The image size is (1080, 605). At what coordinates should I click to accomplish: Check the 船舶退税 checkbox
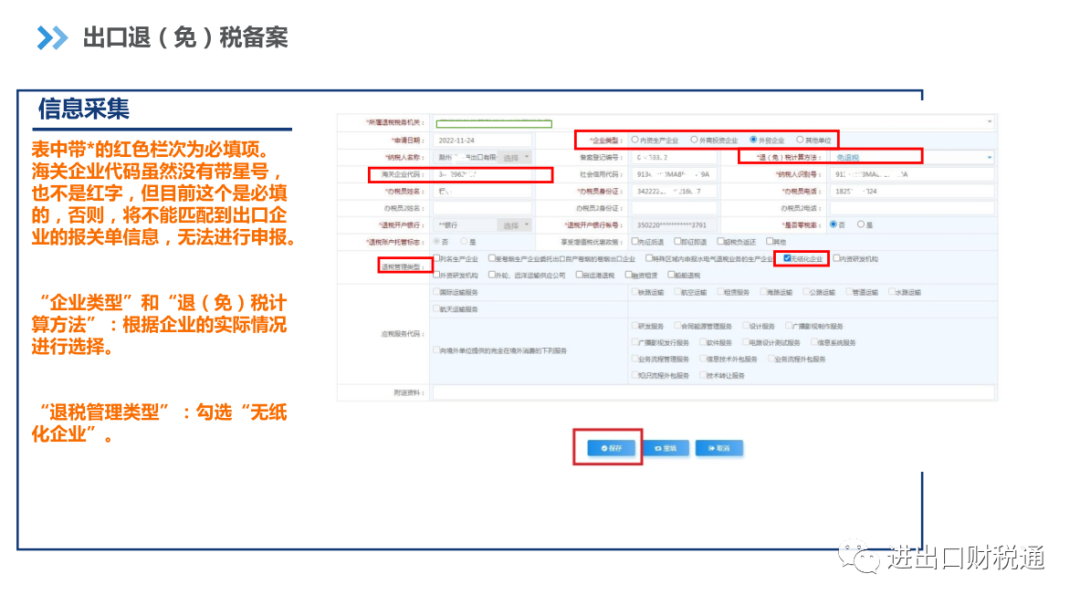(671, 275)
